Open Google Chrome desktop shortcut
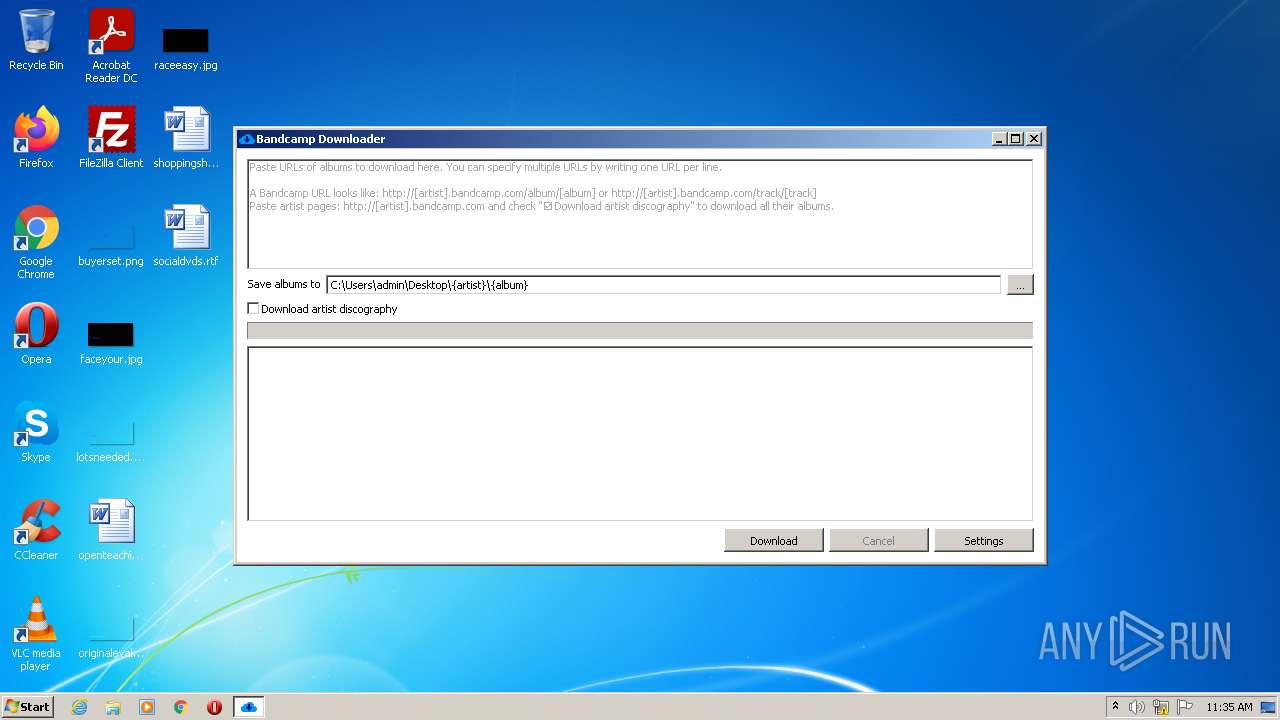 [x=36, y=243]
